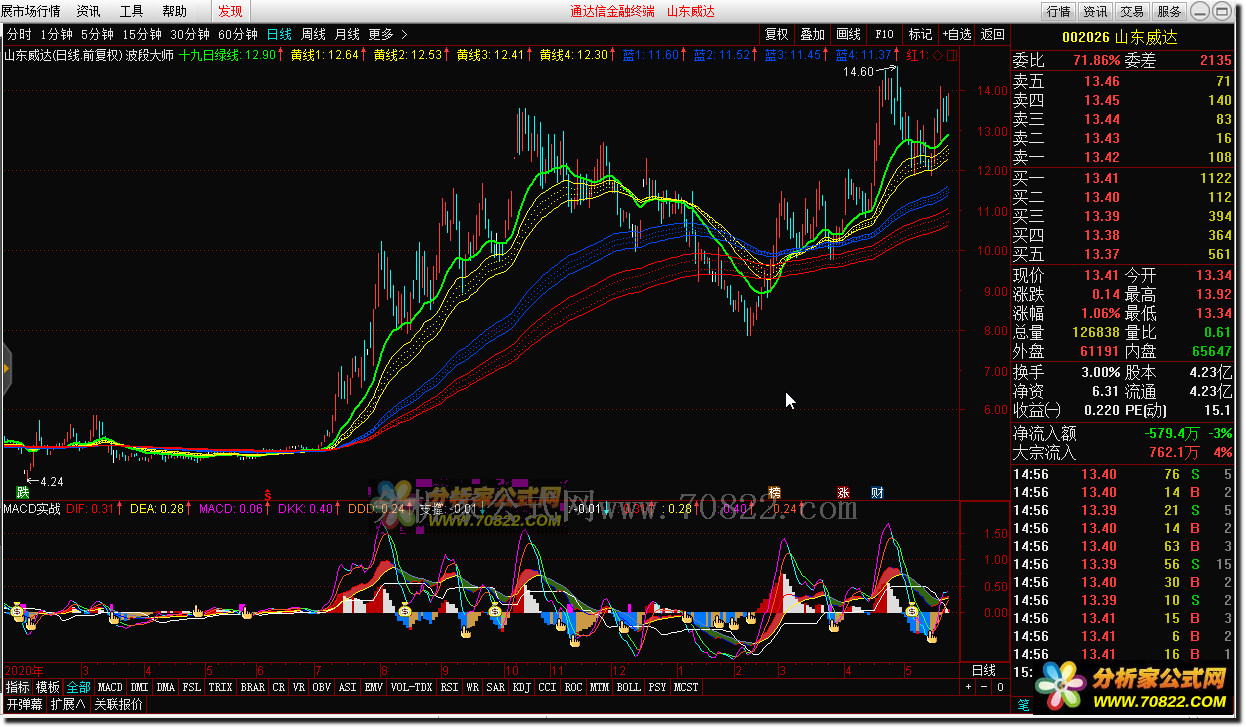Expand the 扩展∧ panel

click(x=68, y=704)
